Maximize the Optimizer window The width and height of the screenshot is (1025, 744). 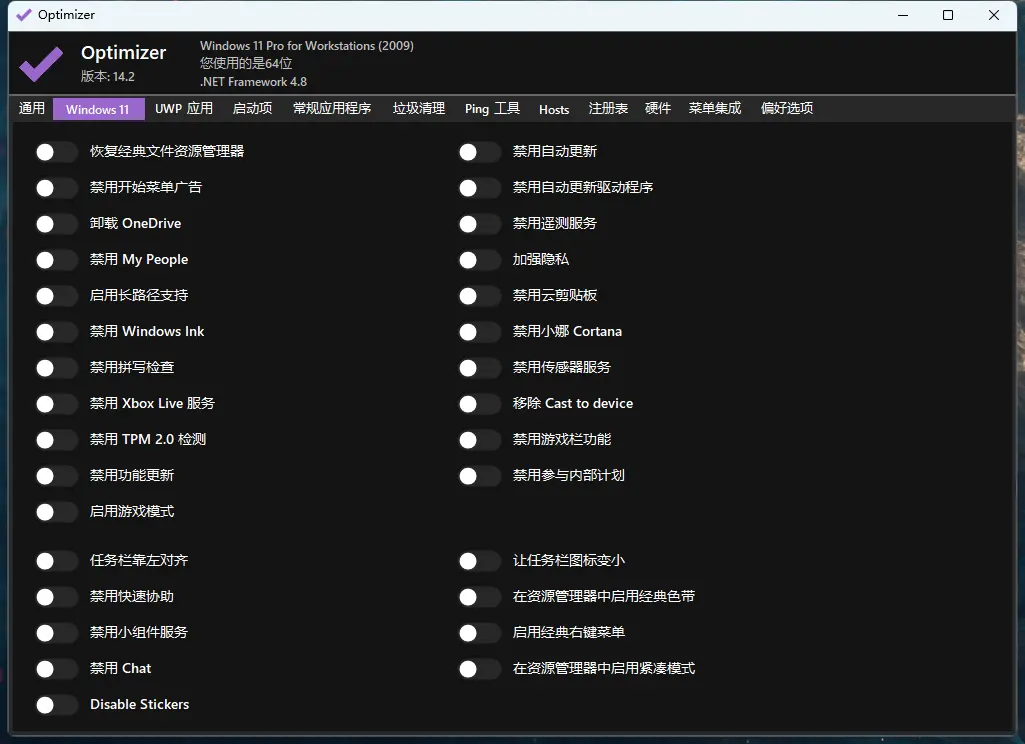point(948,15)
